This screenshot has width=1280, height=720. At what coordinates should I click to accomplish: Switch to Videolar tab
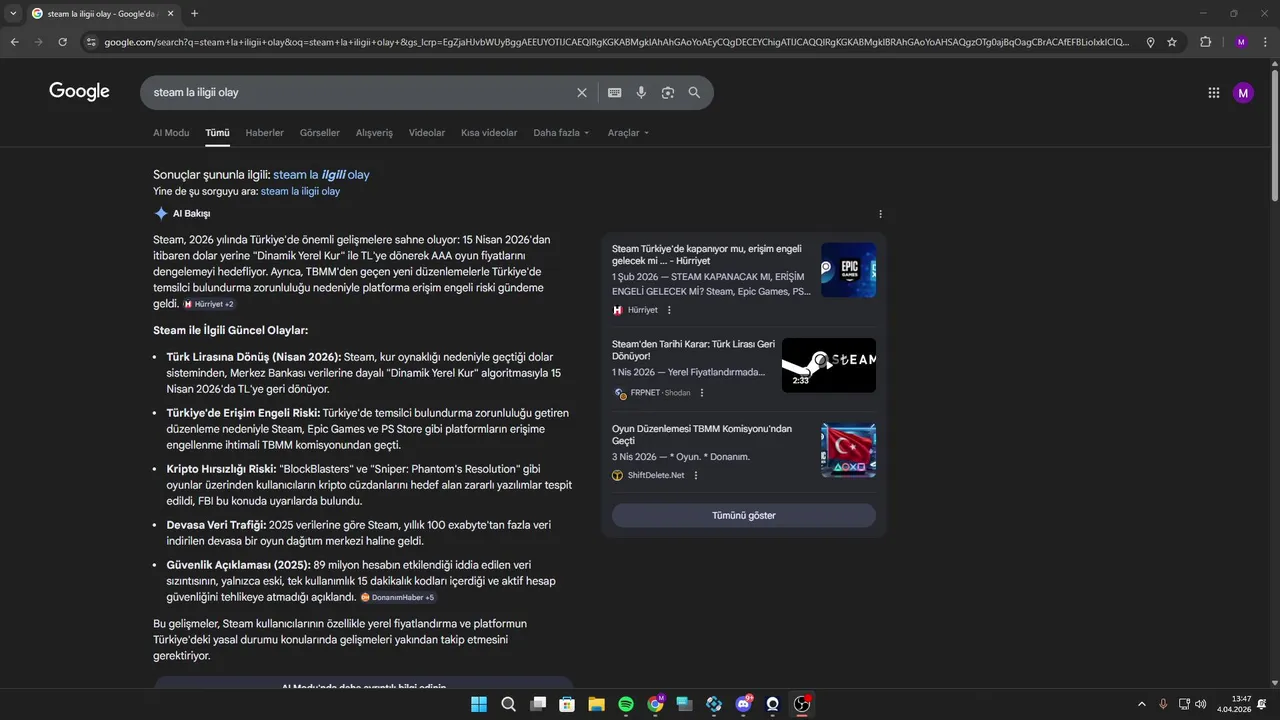(x=427, y=133)
